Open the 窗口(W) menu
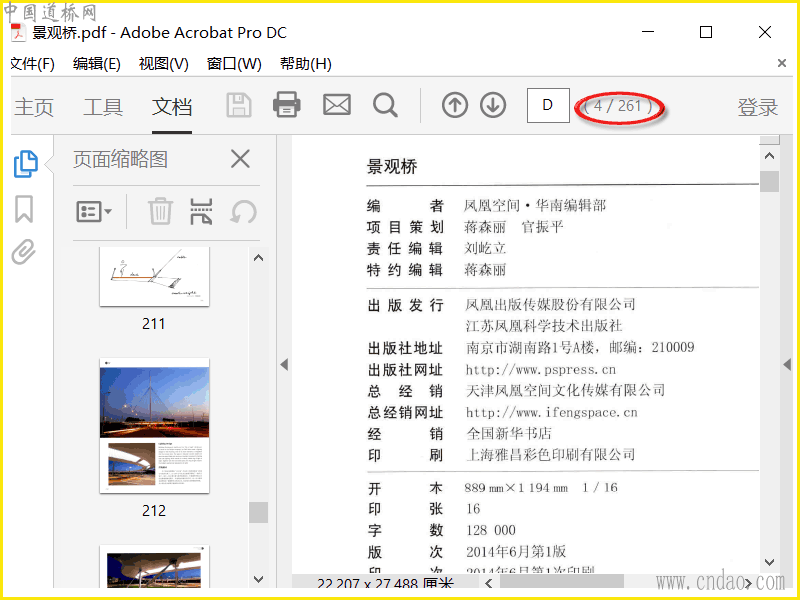The width and height of the screenshot is (800, 600). 234,64
